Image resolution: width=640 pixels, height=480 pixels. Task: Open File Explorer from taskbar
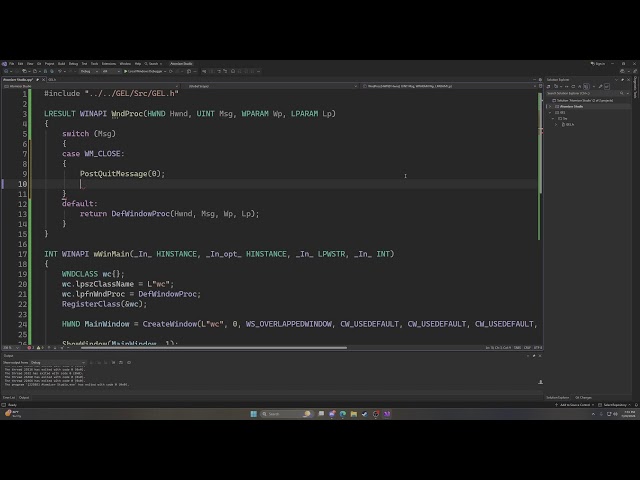354,414
